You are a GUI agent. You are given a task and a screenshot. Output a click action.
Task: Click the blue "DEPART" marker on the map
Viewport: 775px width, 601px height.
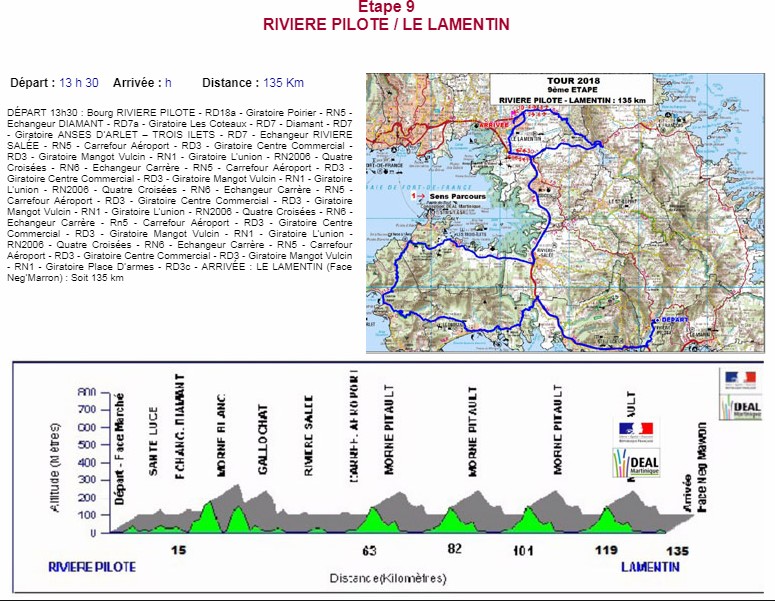coord(674,320)
